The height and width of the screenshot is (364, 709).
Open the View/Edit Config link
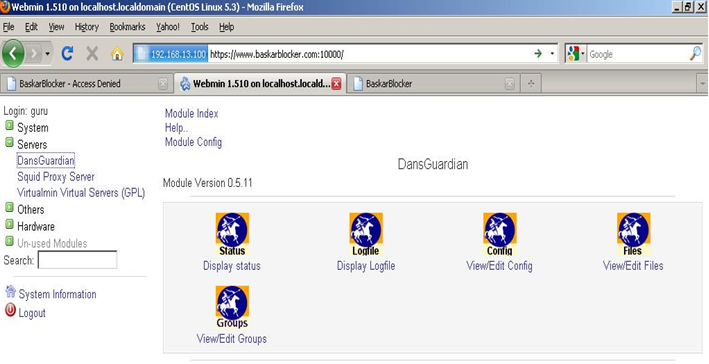coord(499,266)
